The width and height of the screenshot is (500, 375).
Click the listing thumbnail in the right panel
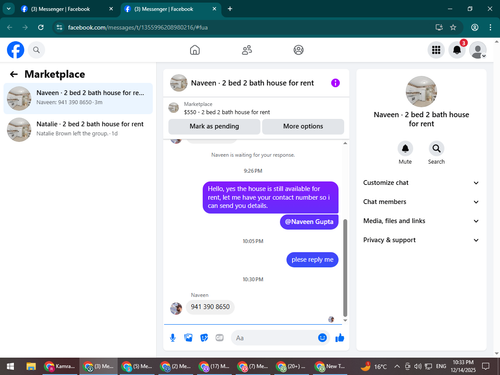pyautogui.click(x=421, y=92)
